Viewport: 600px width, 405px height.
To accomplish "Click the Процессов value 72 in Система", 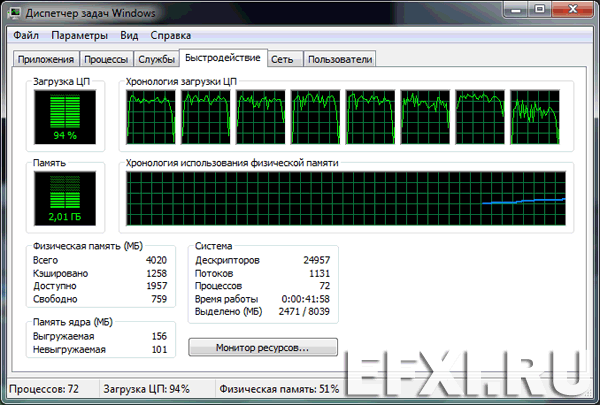I will pyautogui.click(x=324, y=286).
